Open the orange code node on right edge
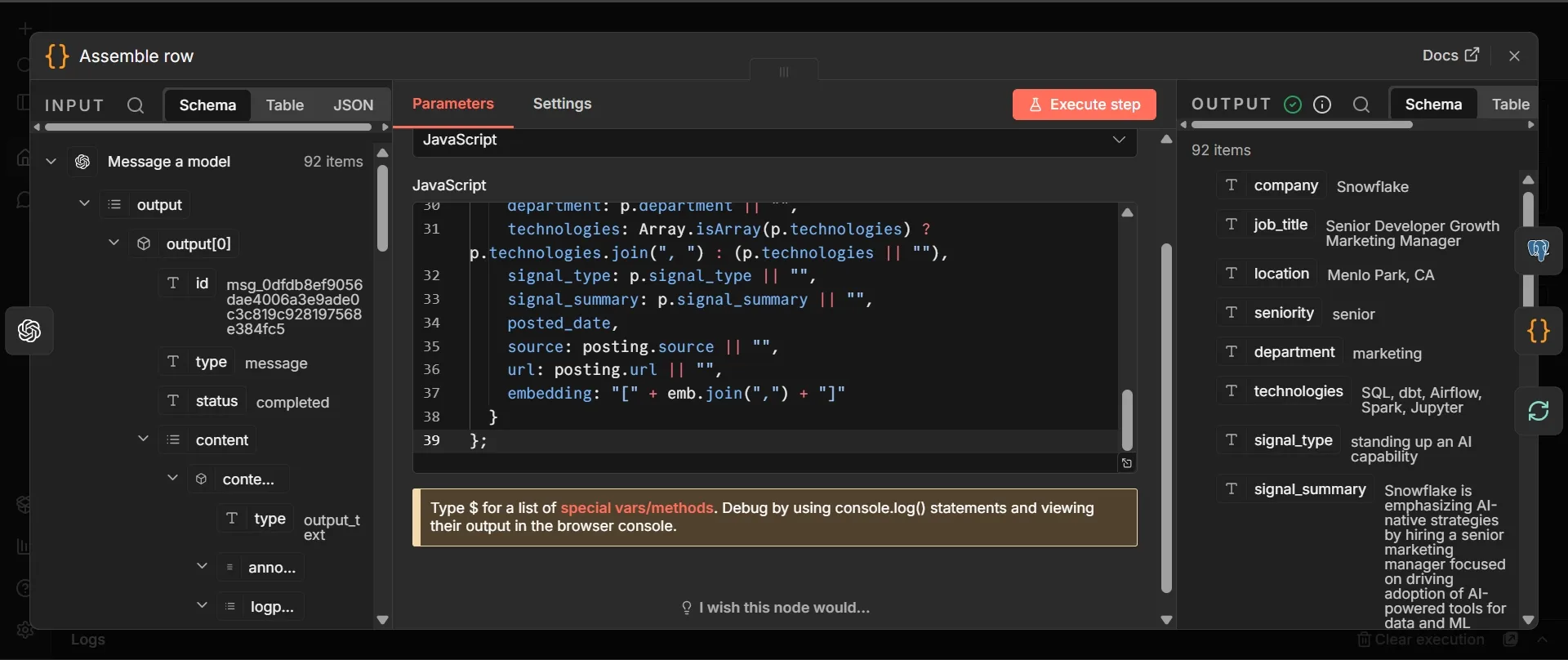The width and height of the screenshot is (1568, 660). coord(1539,331)
